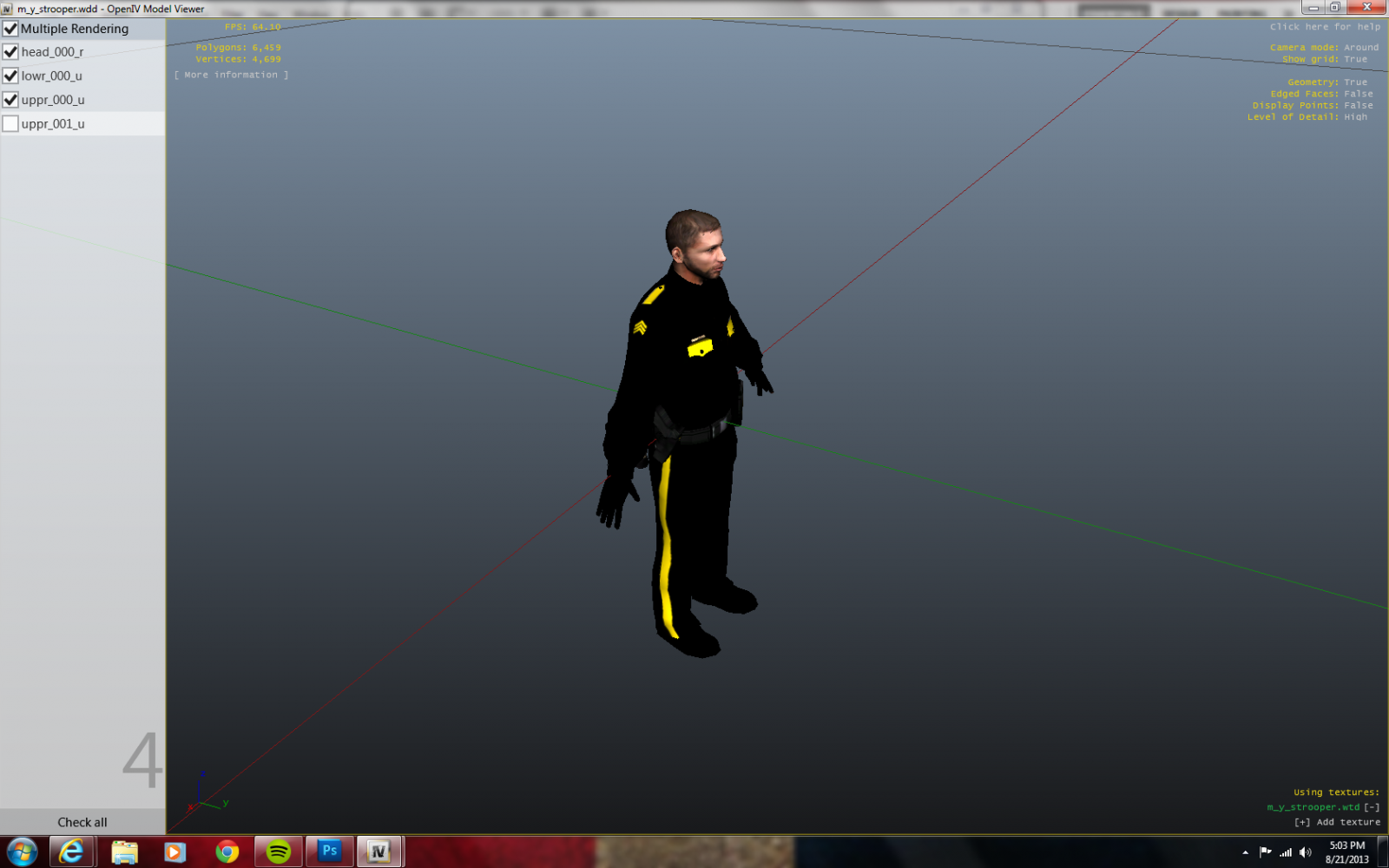Disable the Multiple Rendering checkbox
Image resolution: width=1389 pixels, height=868 pixels.
[11, 29]
